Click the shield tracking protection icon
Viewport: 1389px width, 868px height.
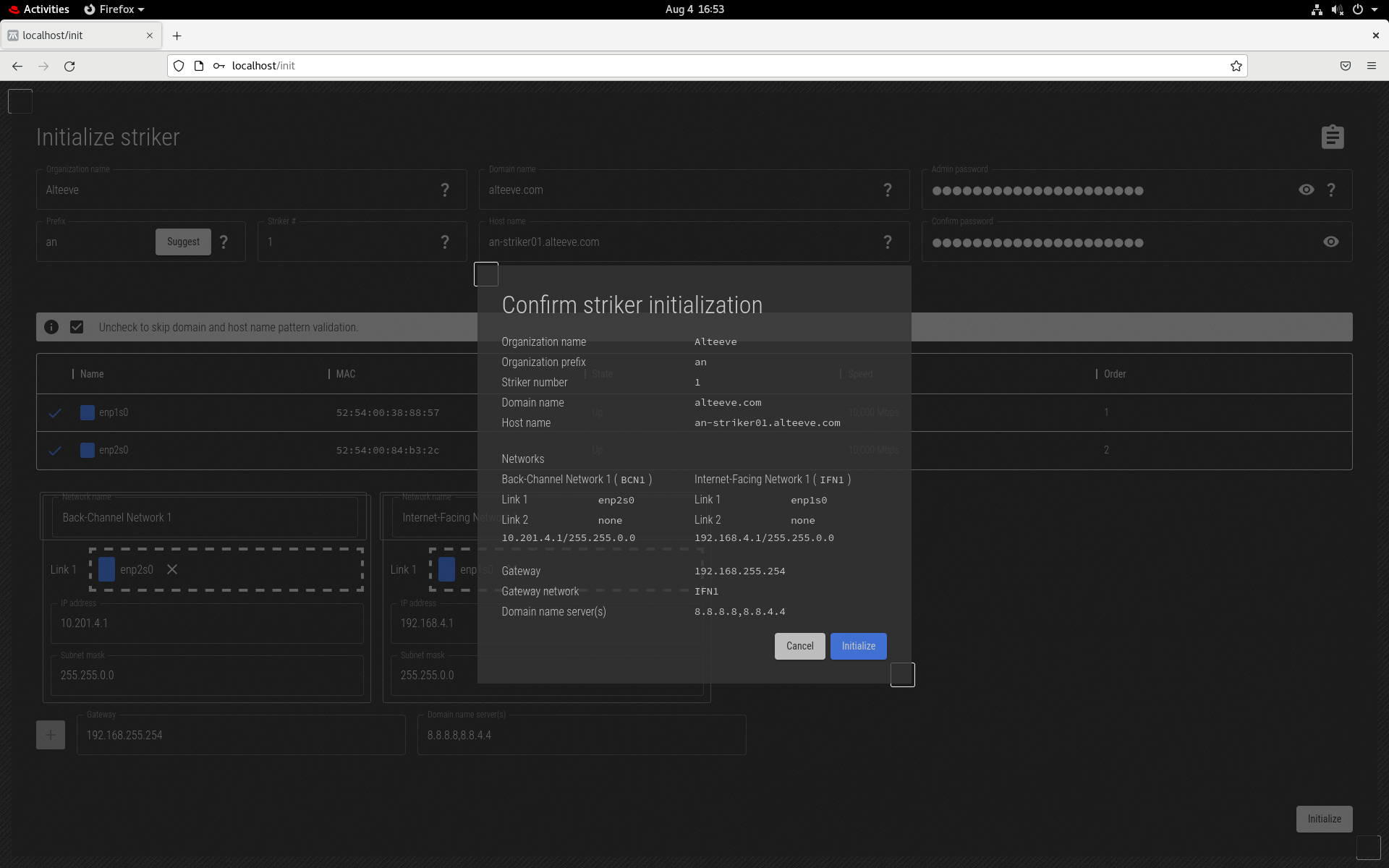179,66
